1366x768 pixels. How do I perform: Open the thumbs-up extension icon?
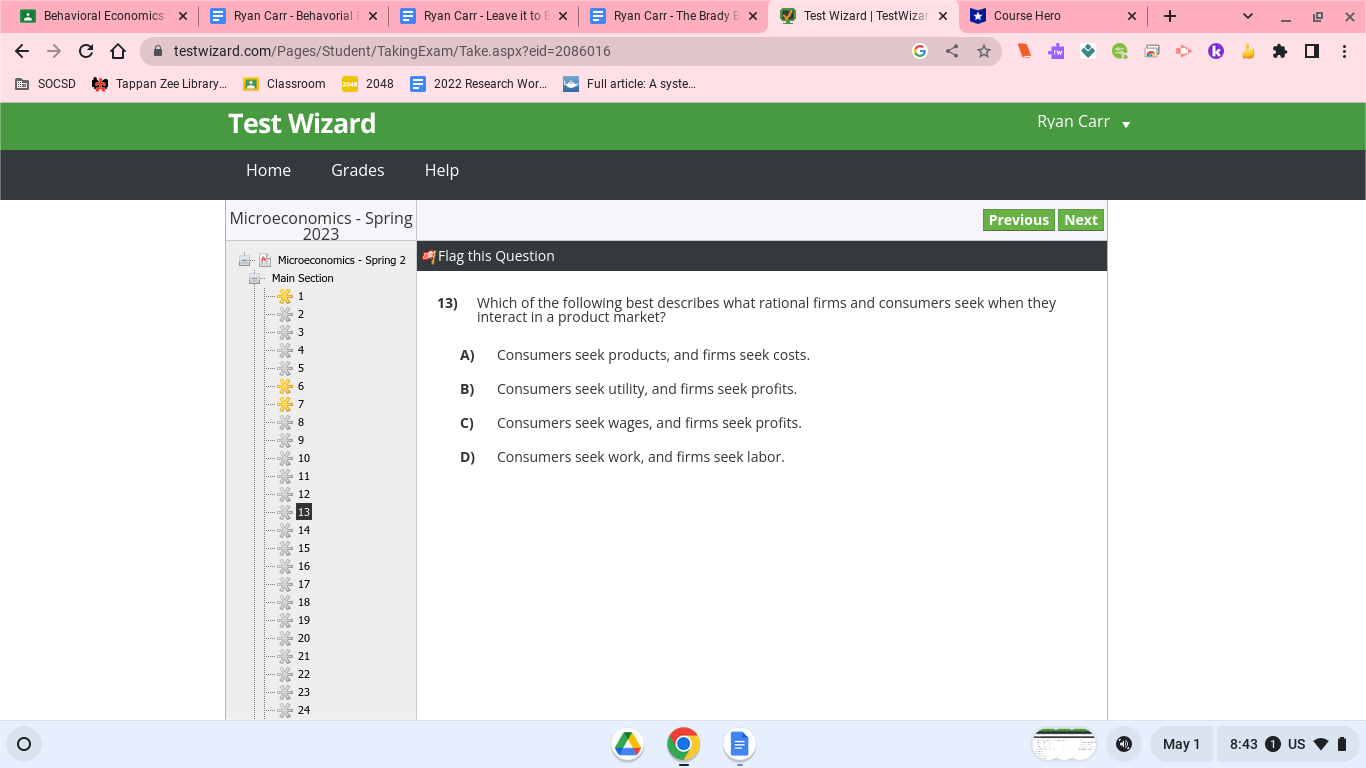click(x=1248, y=51)
